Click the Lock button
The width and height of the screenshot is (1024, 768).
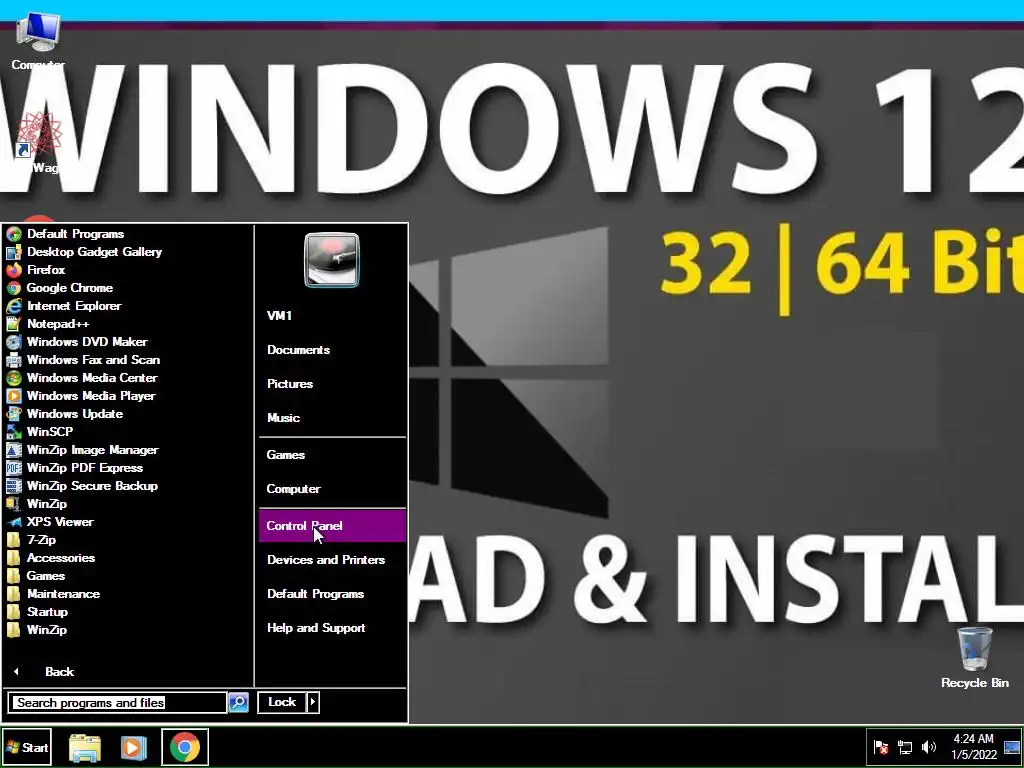click(x=282, y=702)
